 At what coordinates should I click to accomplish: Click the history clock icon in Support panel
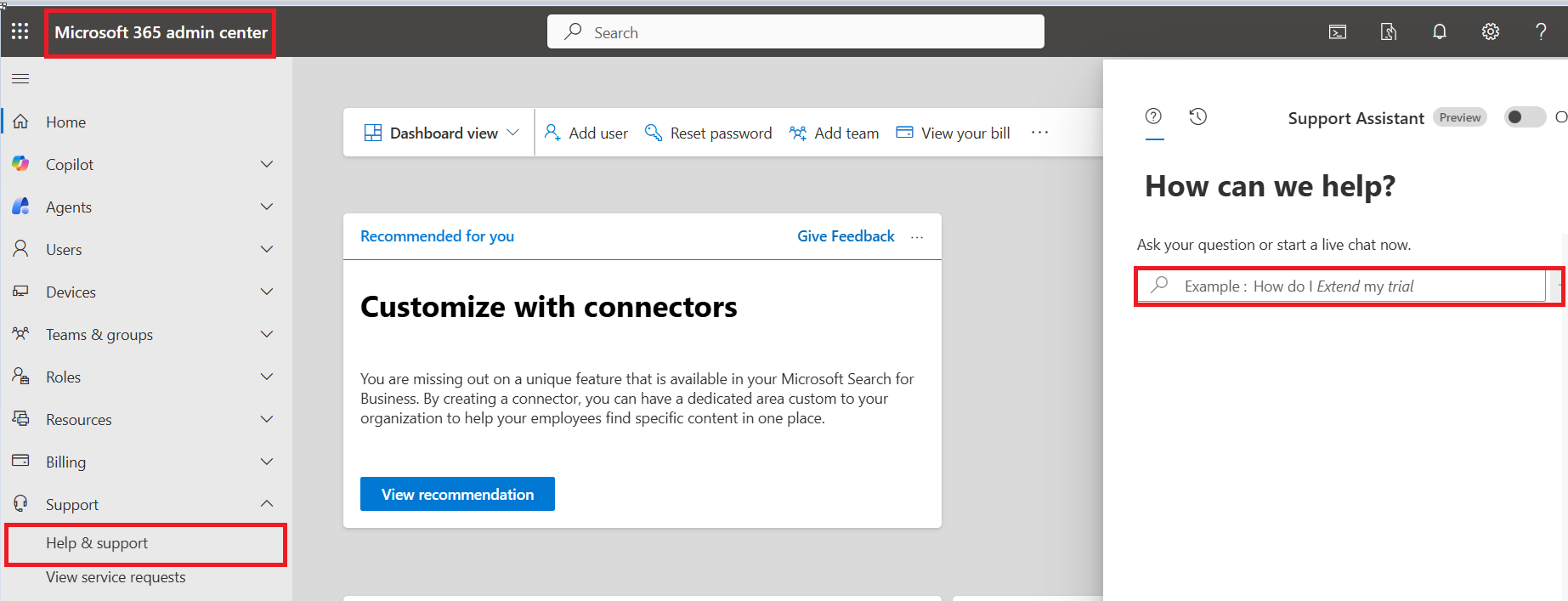pos(1198,116)
